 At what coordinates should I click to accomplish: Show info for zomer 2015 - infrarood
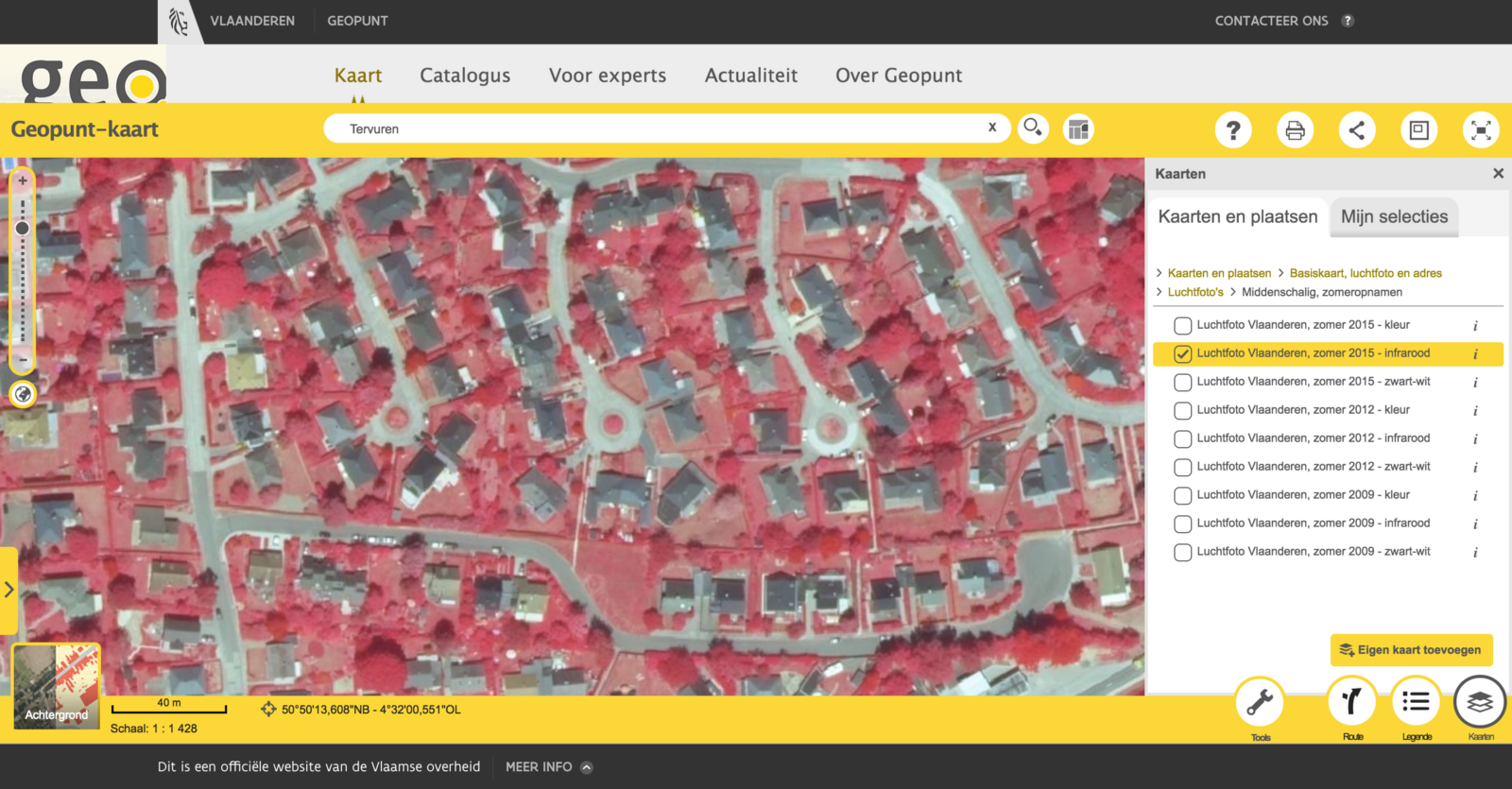[1475, 354]
